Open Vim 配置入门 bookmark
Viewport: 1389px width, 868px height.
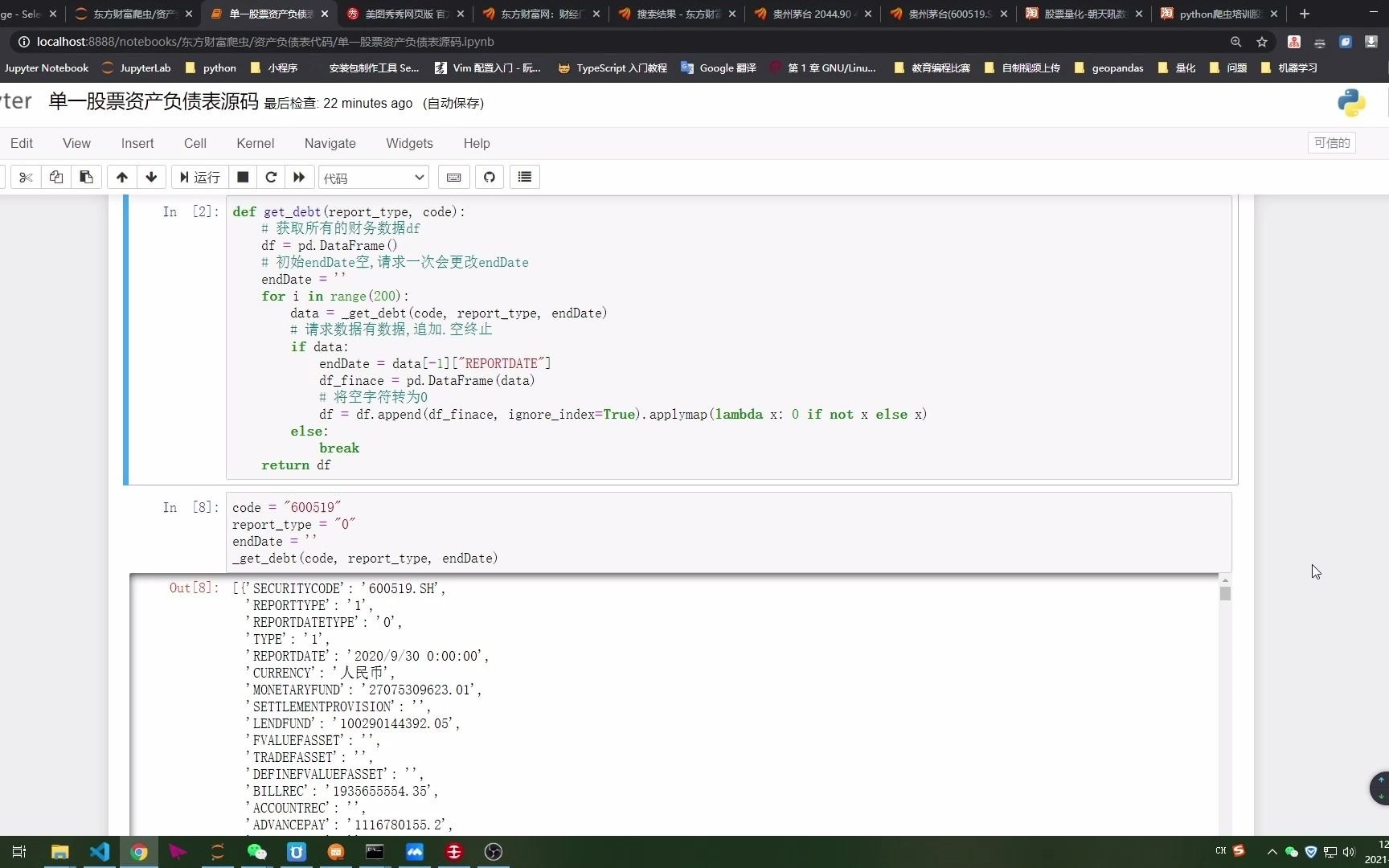point(488,68)
